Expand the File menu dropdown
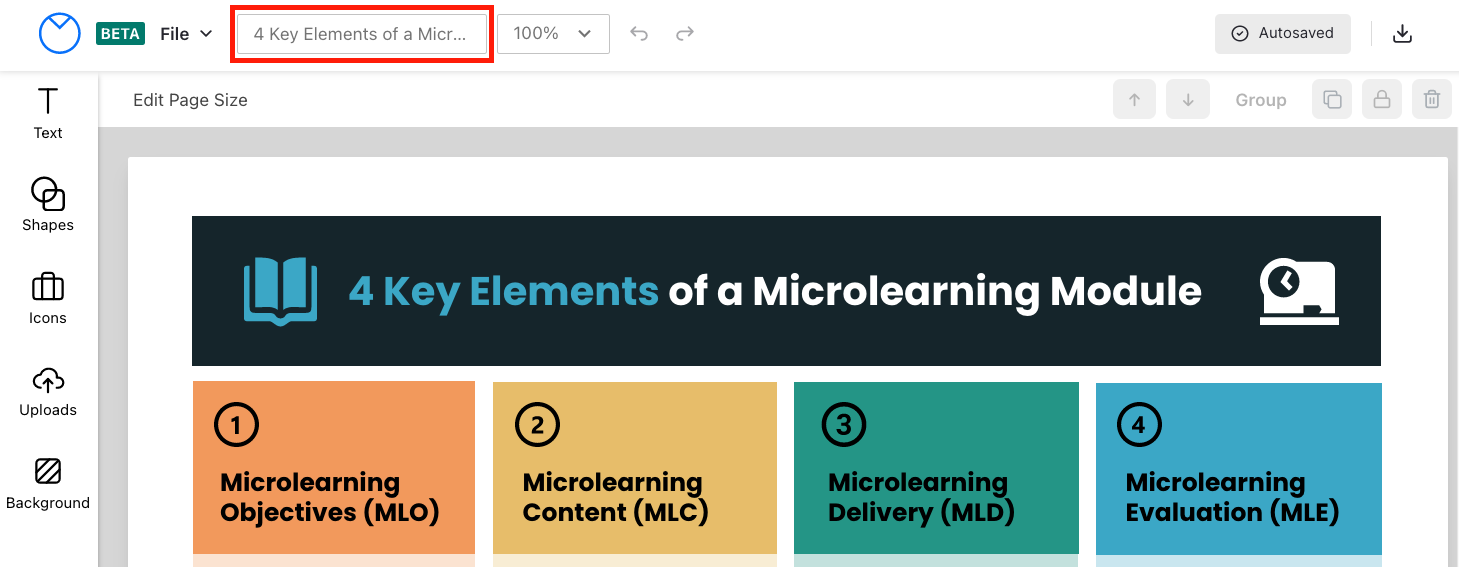The height and width of the screenshot is (567, 1459). pos(186,34)
